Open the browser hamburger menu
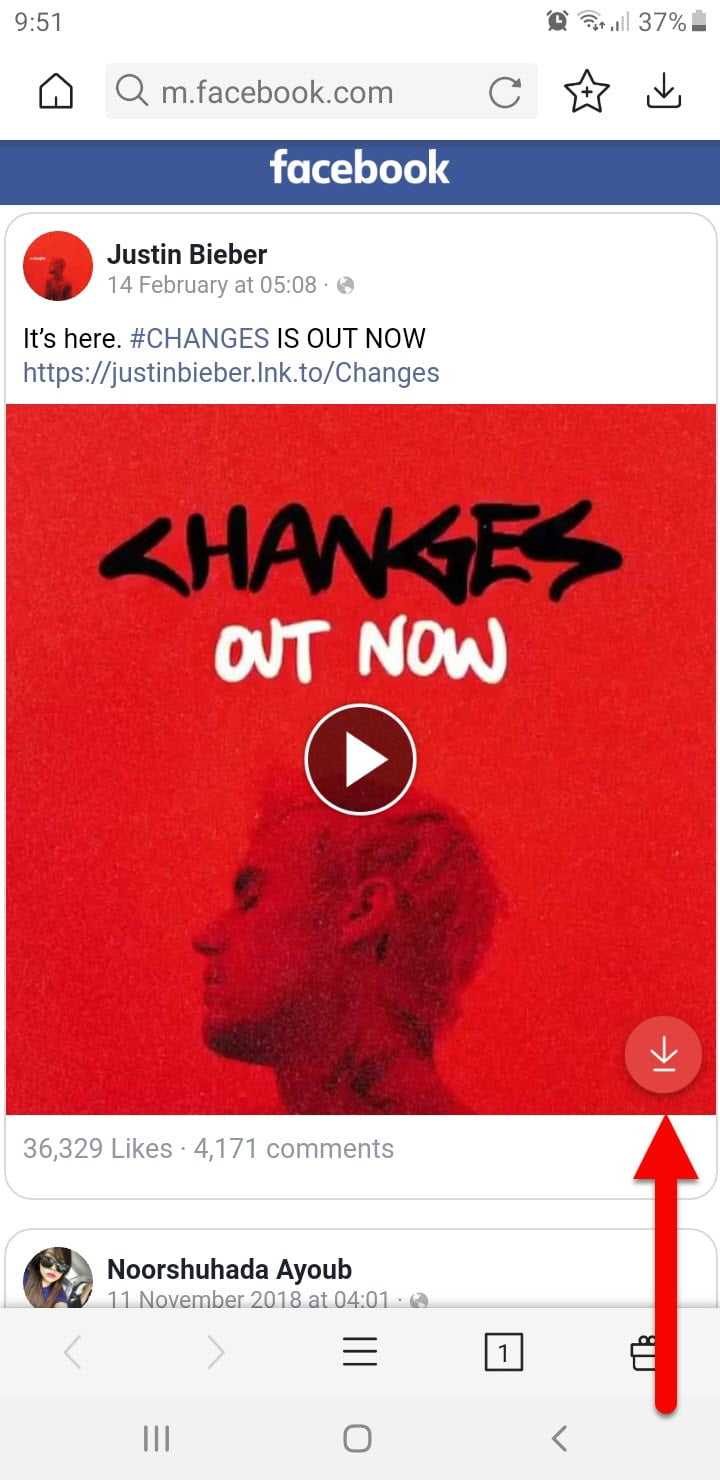 360,1353
